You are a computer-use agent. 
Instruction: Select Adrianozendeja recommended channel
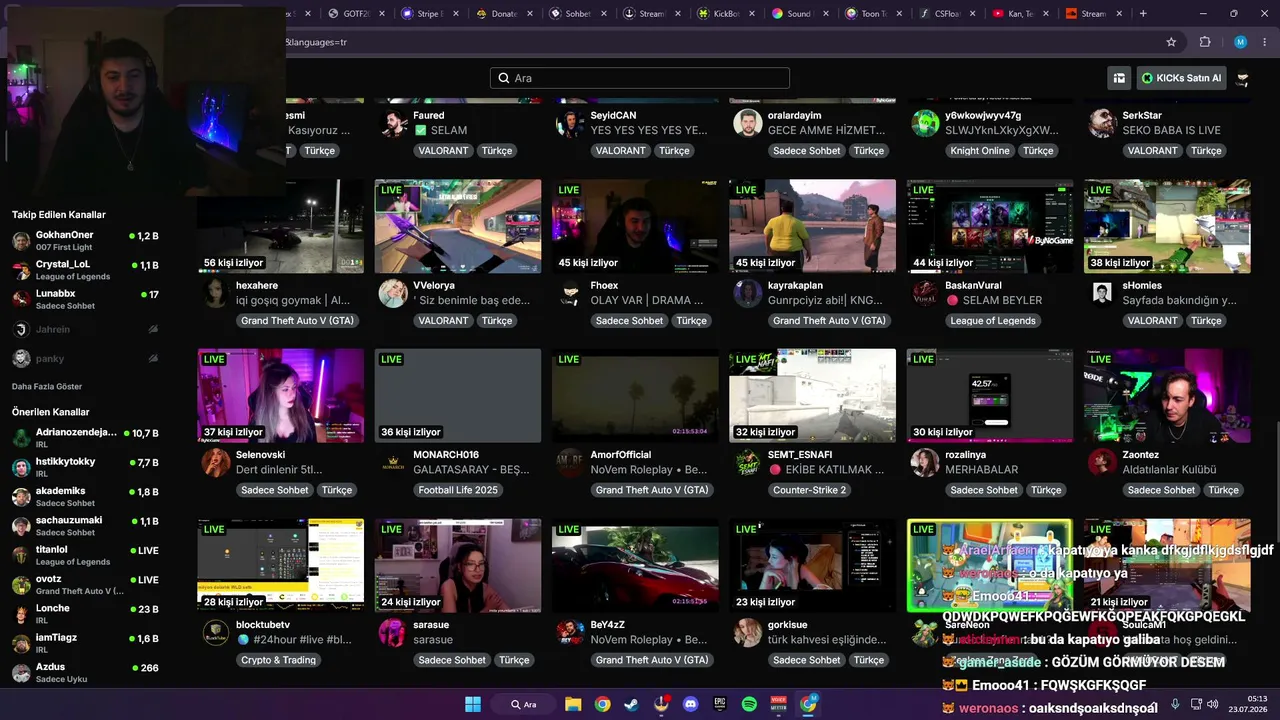[85, 438]
